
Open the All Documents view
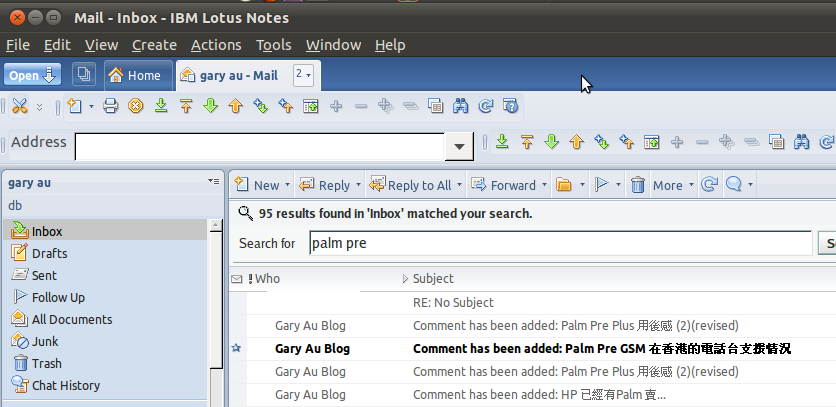(x=71, y=319)
